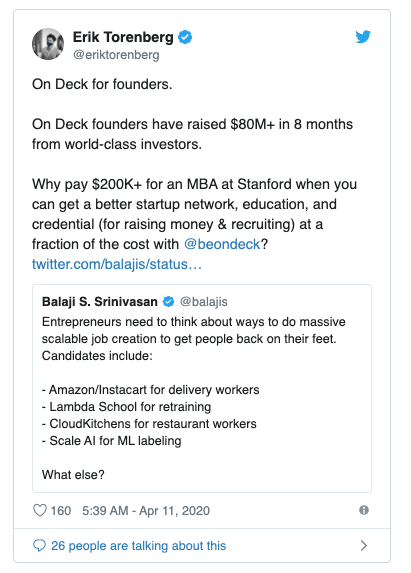411x573 pixels.
Task: Click the 160 likes count
Action: (61, 511)
